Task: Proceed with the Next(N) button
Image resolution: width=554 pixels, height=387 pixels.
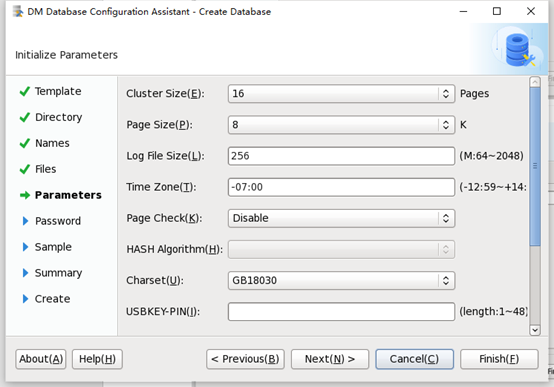Action: 330,359
